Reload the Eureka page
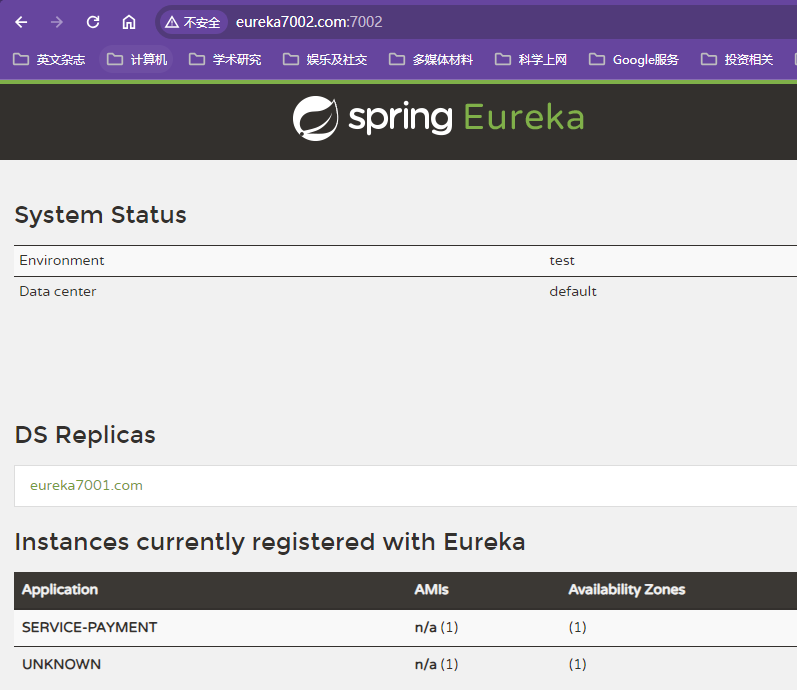The width and height of the screenshot is (797, 690). (93, 22)
